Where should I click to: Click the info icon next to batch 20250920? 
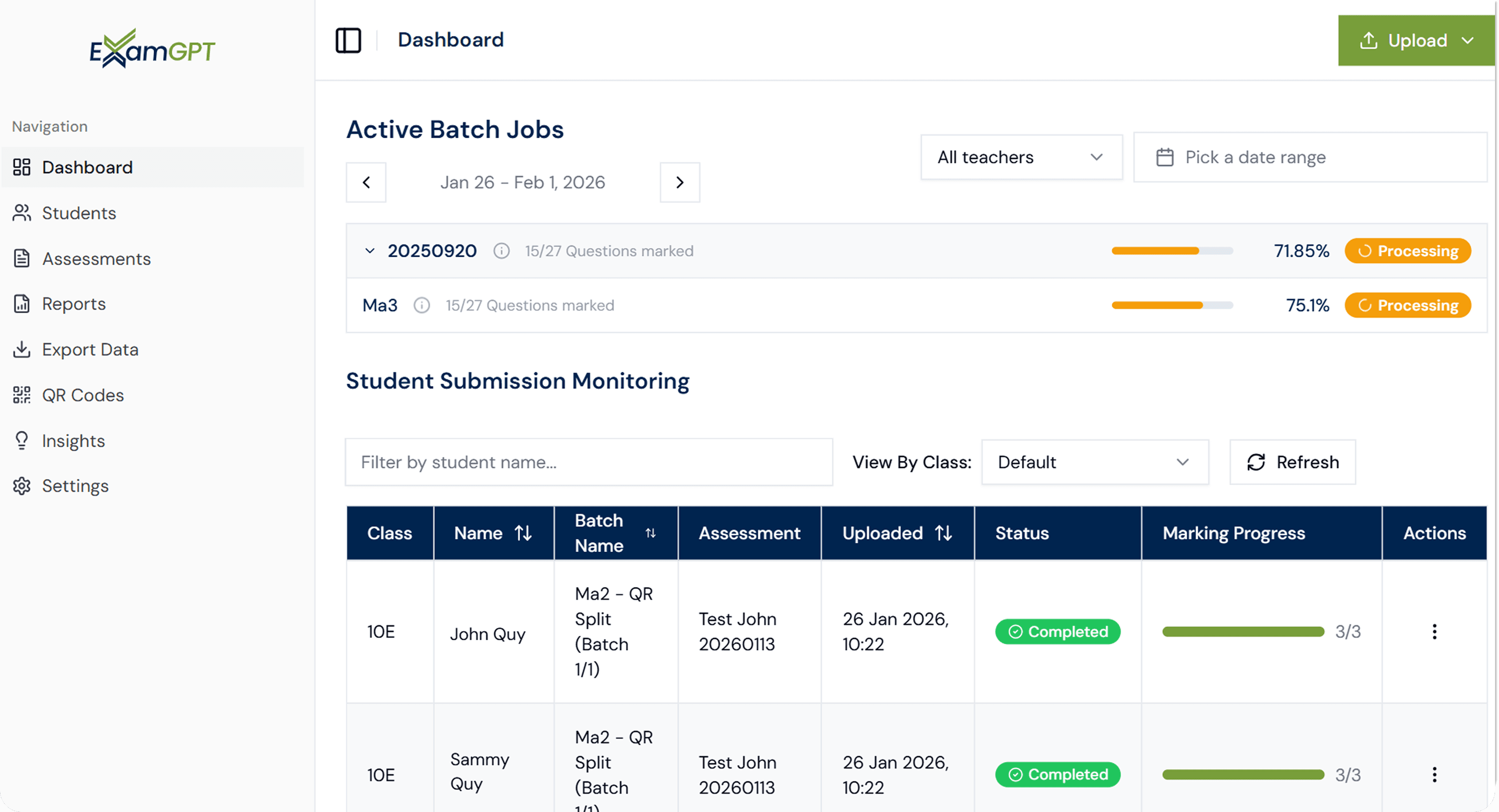(501, 251)
